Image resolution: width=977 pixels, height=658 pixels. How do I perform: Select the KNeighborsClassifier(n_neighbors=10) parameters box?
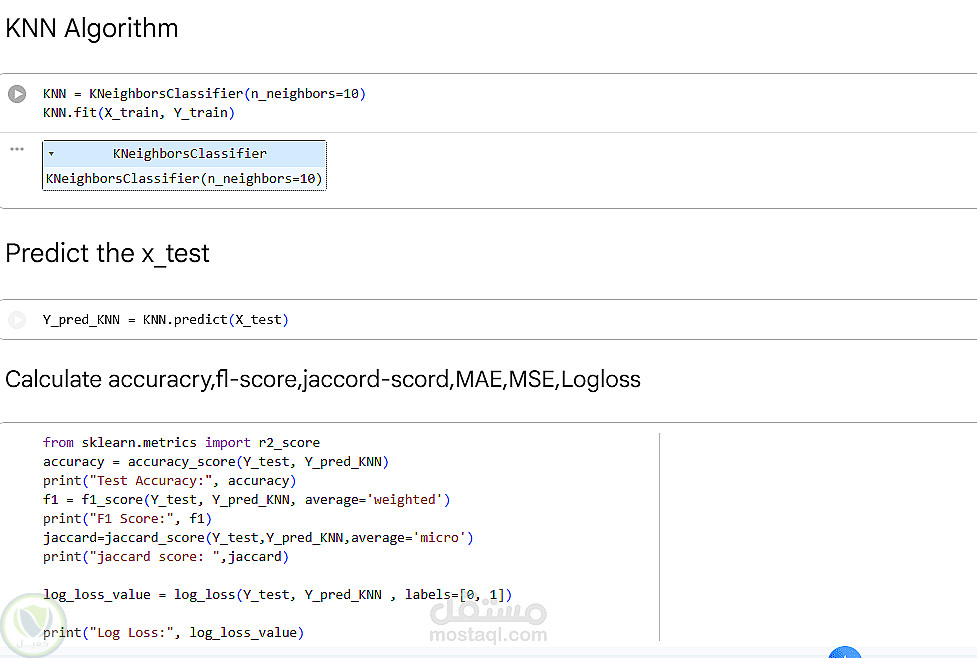coord(184,179)
